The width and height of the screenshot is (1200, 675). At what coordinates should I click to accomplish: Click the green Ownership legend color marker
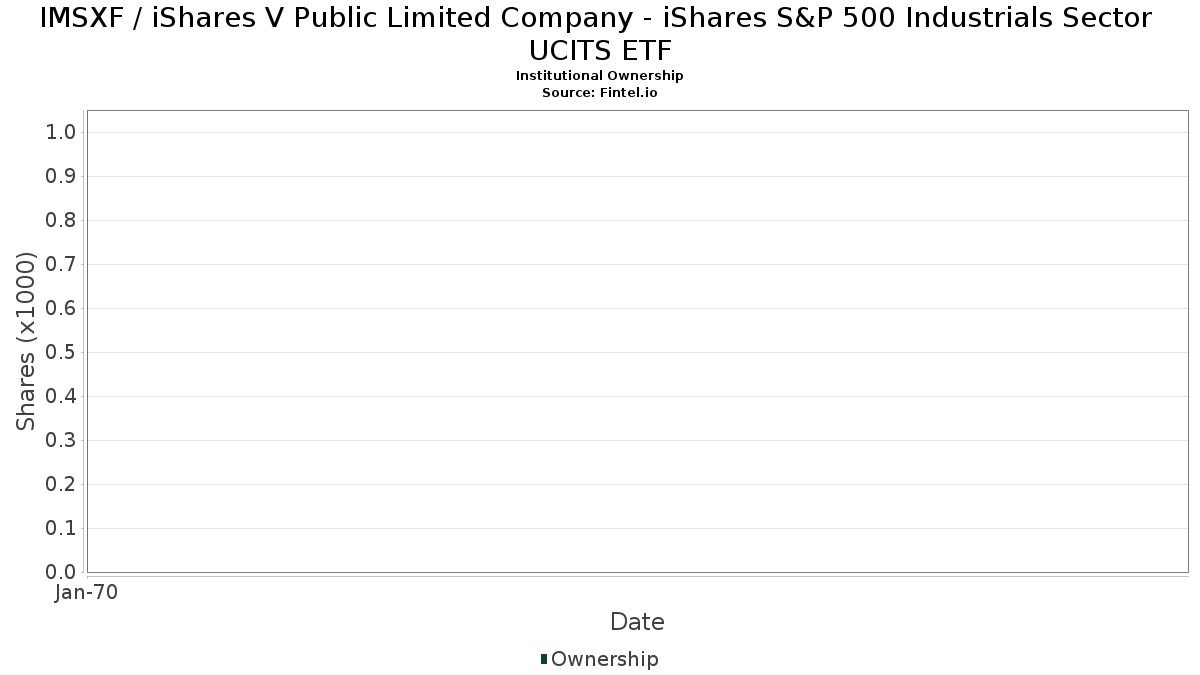[x=544, y=659]
